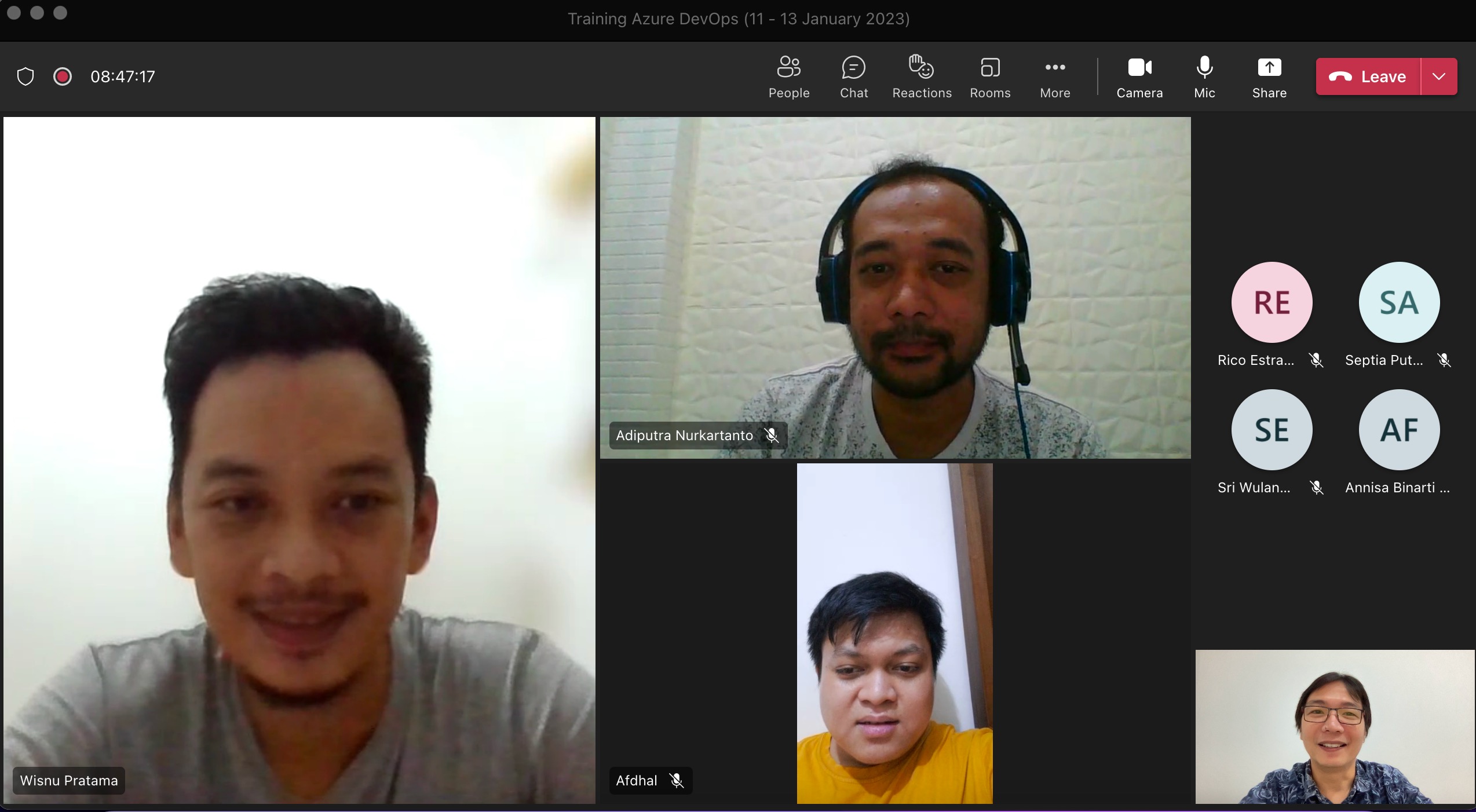Open the More actions menu
Screen dimensions: 1476x812
coord(1054,76)
